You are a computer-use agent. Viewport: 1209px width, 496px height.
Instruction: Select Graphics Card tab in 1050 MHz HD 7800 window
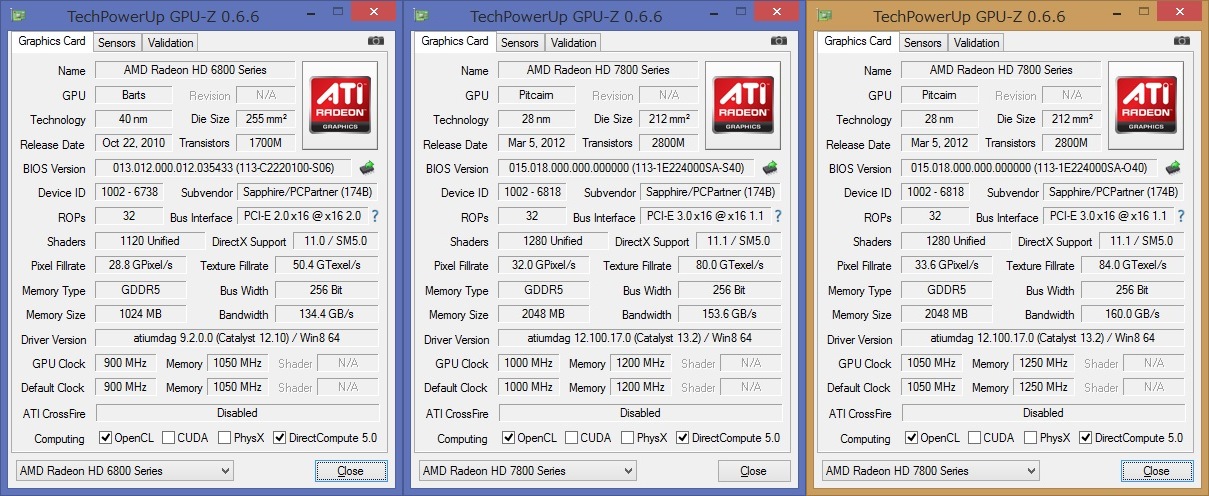(858, 41)
